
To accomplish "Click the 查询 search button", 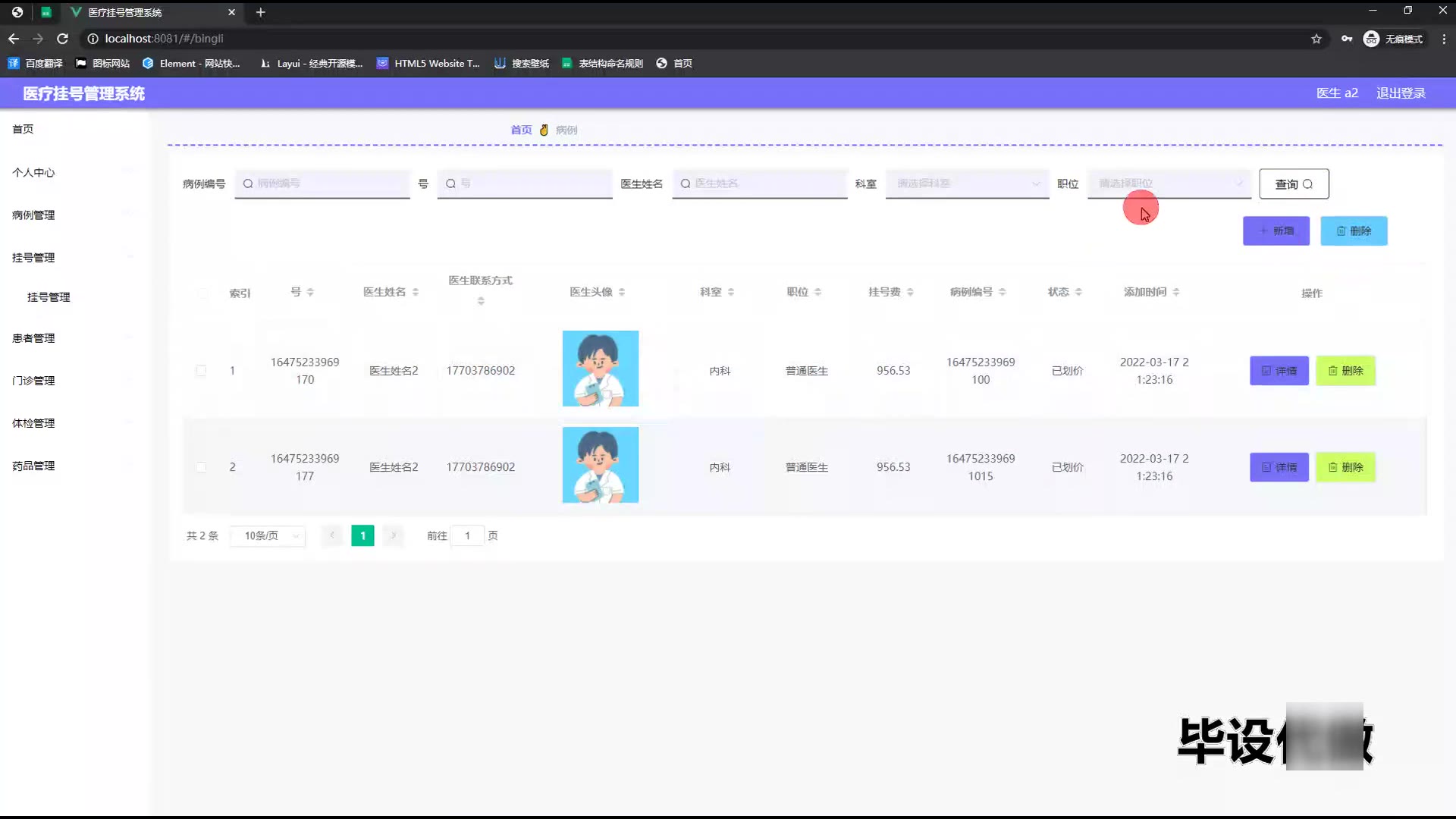I will tap(1294, 184).
